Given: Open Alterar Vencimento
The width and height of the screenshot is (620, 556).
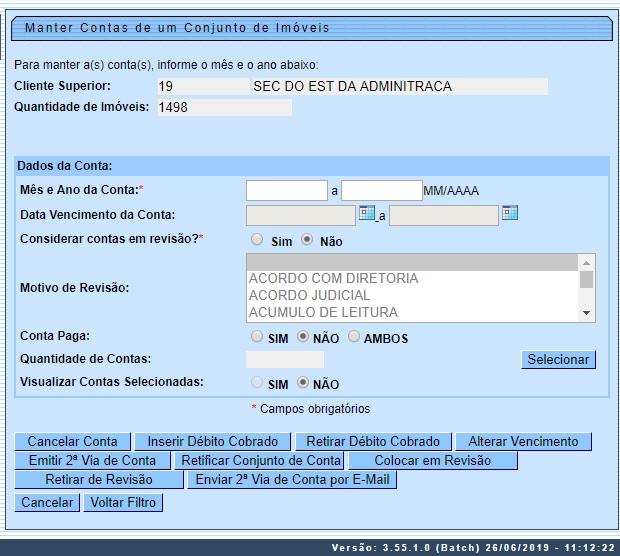Looking at the screenshot, I should click(523, 441).
